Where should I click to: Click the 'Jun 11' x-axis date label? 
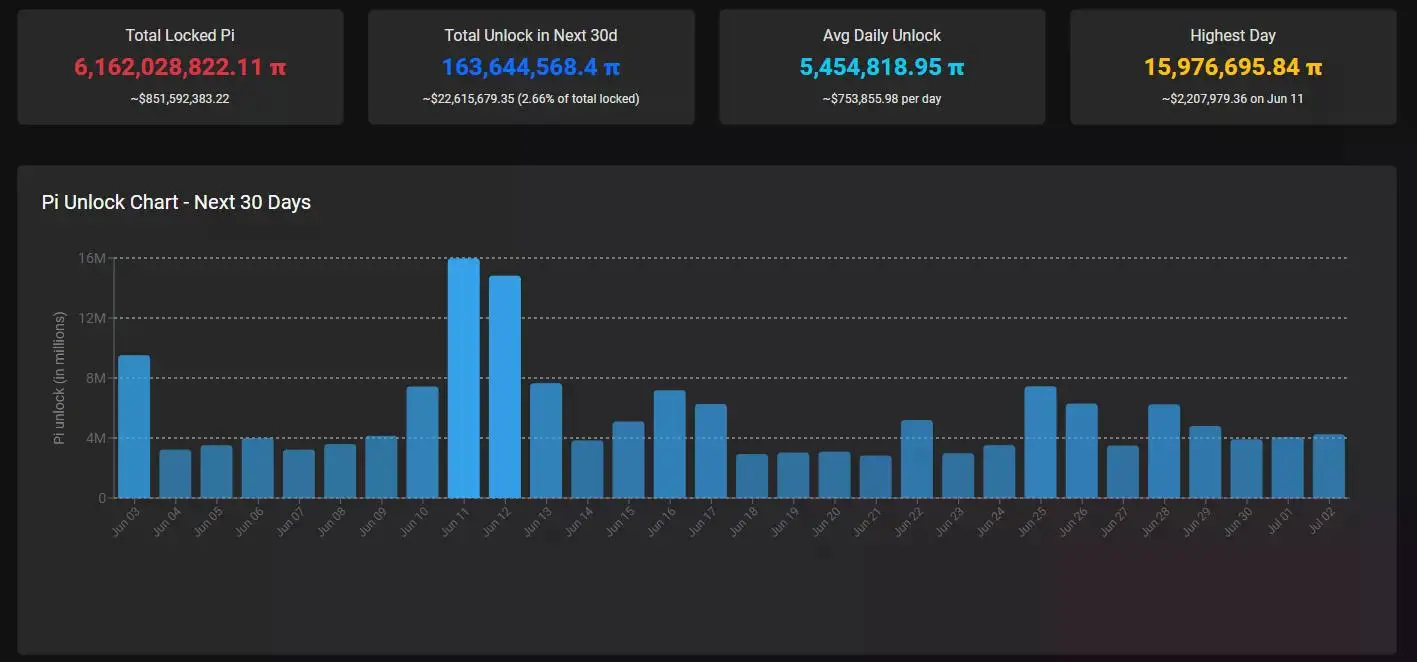tap(457, 523)
